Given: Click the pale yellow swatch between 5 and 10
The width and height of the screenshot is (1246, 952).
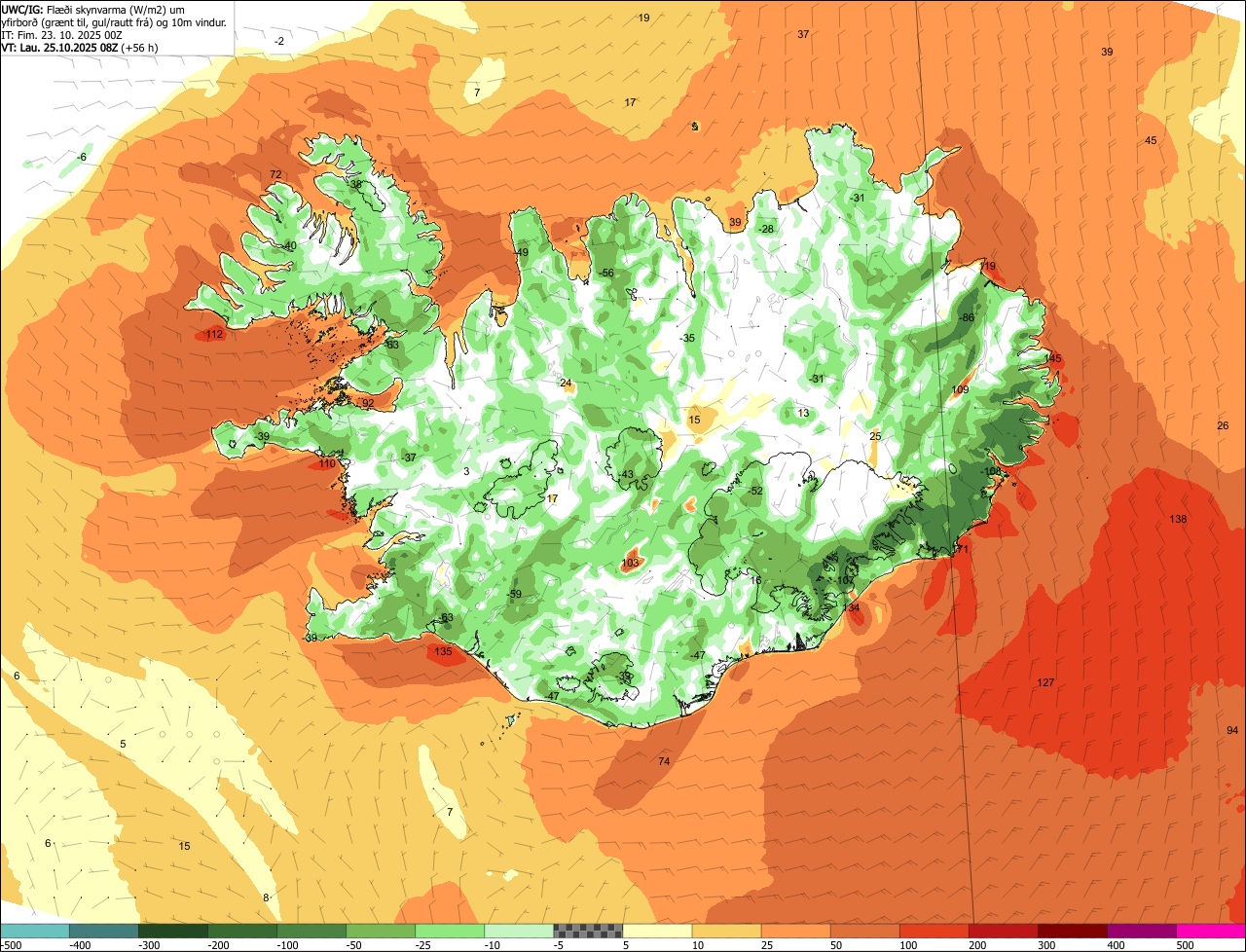Looking at the screenshot, I should pyautogui.click(x=657, y=931).
